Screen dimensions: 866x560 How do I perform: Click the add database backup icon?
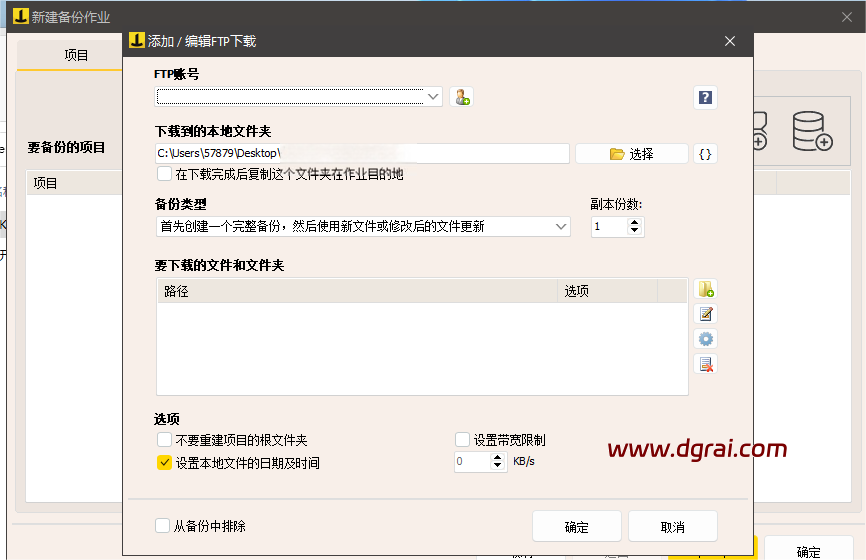click(811, 131)
